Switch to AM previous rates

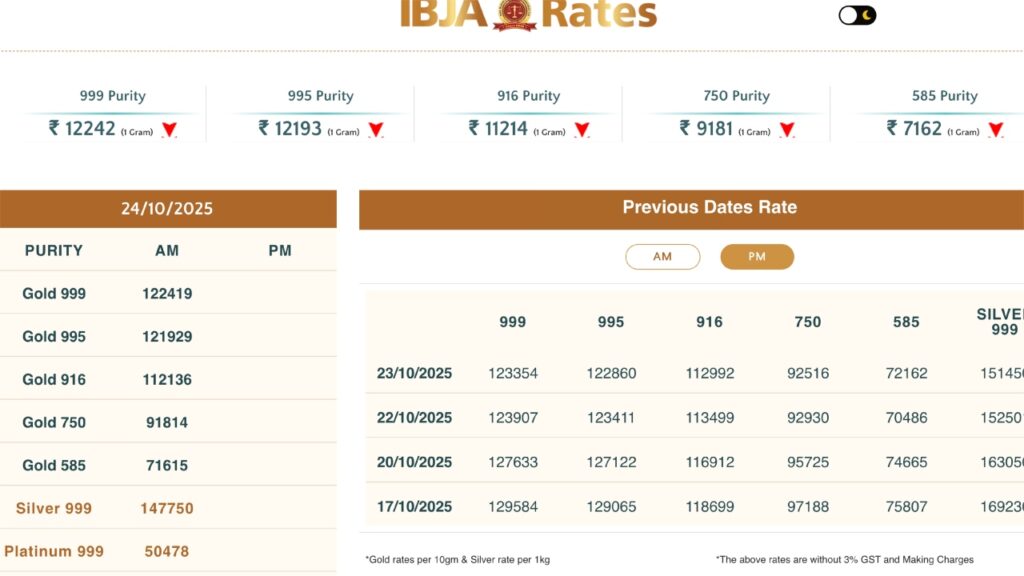point(663,256)
